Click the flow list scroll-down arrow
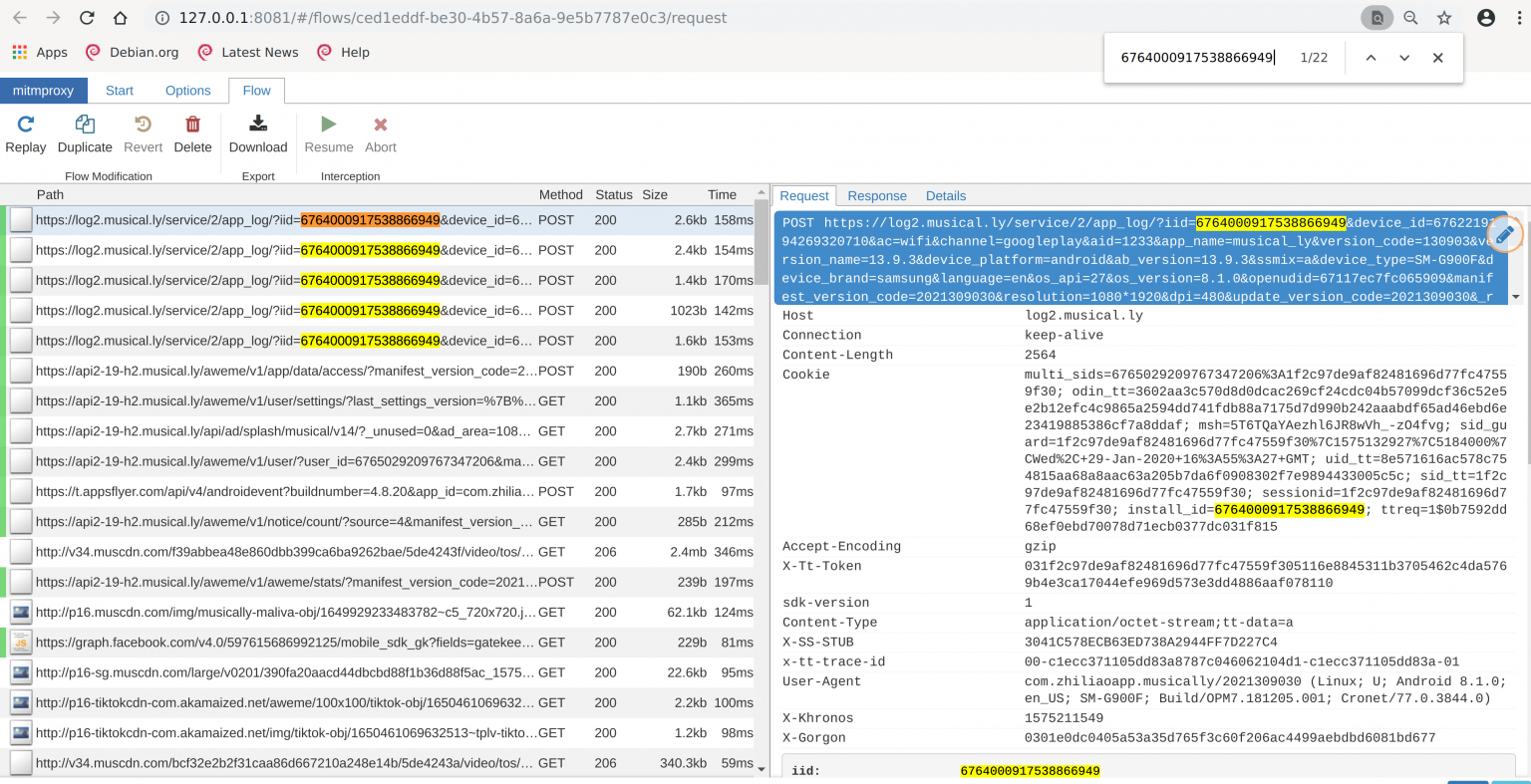This screenshot has height=784, width=1531. tap(762, 769)
